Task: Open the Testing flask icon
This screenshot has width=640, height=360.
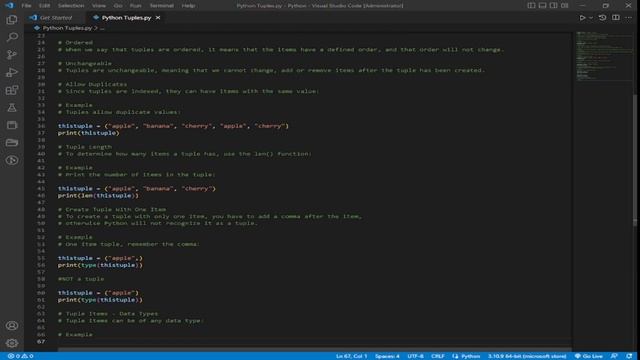Action: (x=12, y=107)
